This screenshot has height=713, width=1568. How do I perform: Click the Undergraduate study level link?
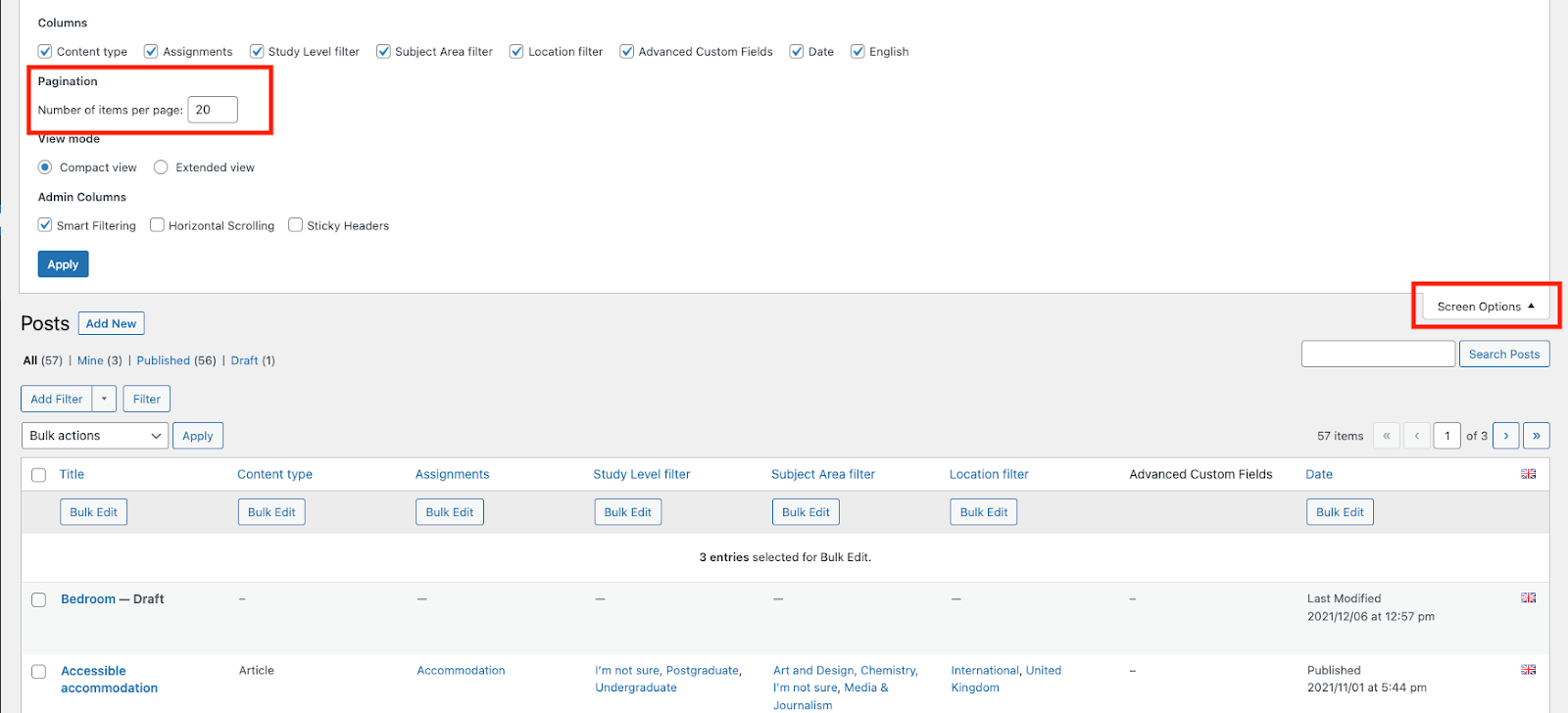pos(636,688)
